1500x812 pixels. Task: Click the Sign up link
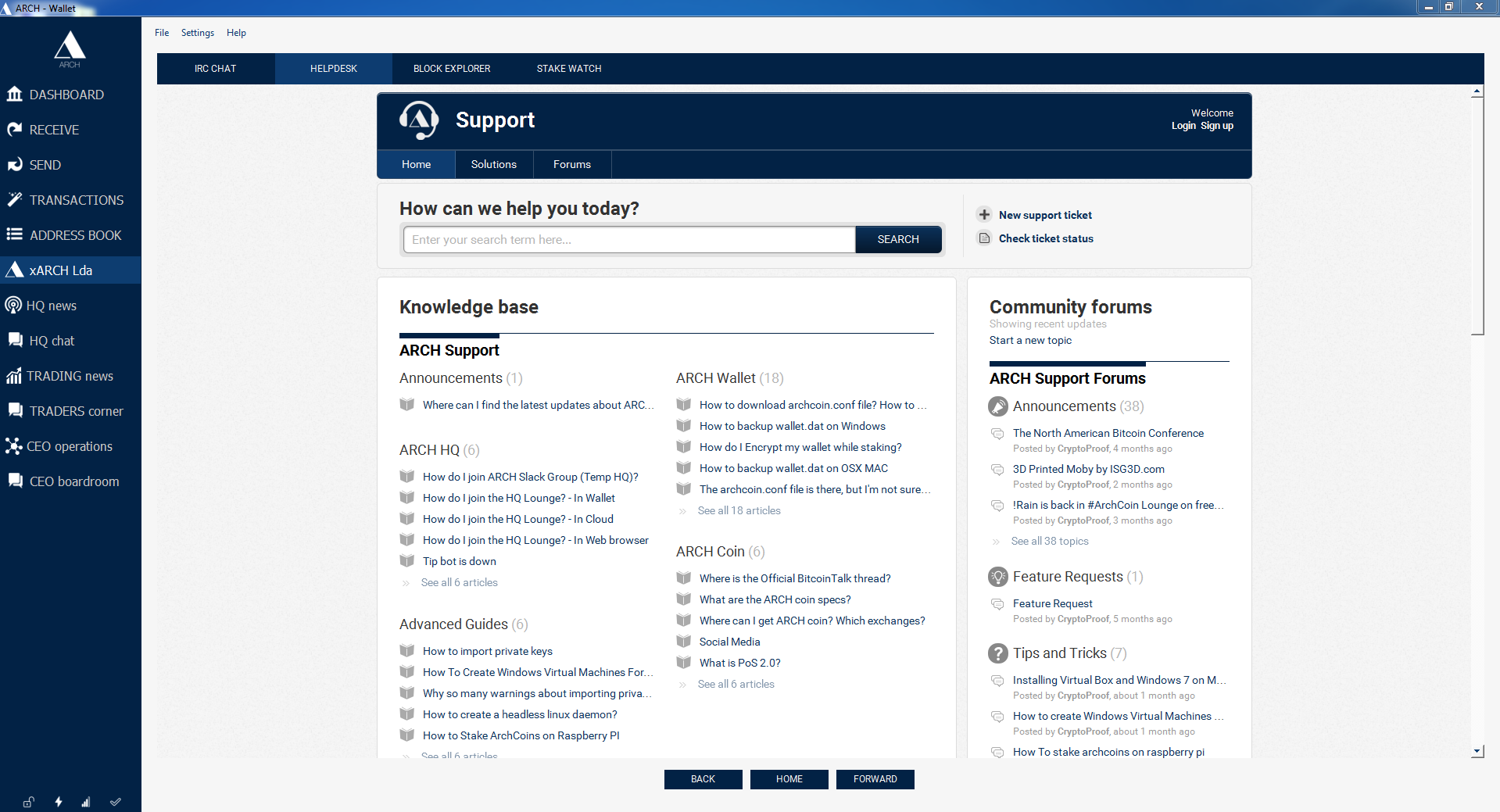(1217, 126)
